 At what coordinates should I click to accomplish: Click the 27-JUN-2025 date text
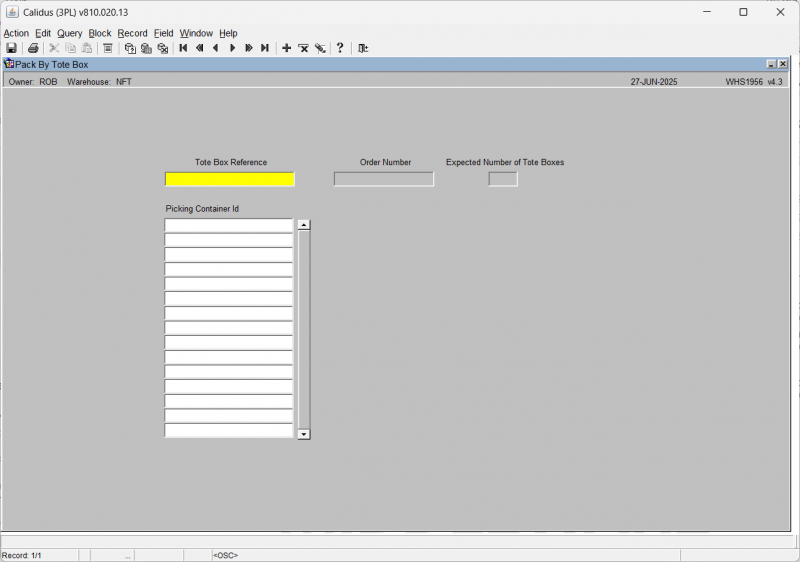654,82
